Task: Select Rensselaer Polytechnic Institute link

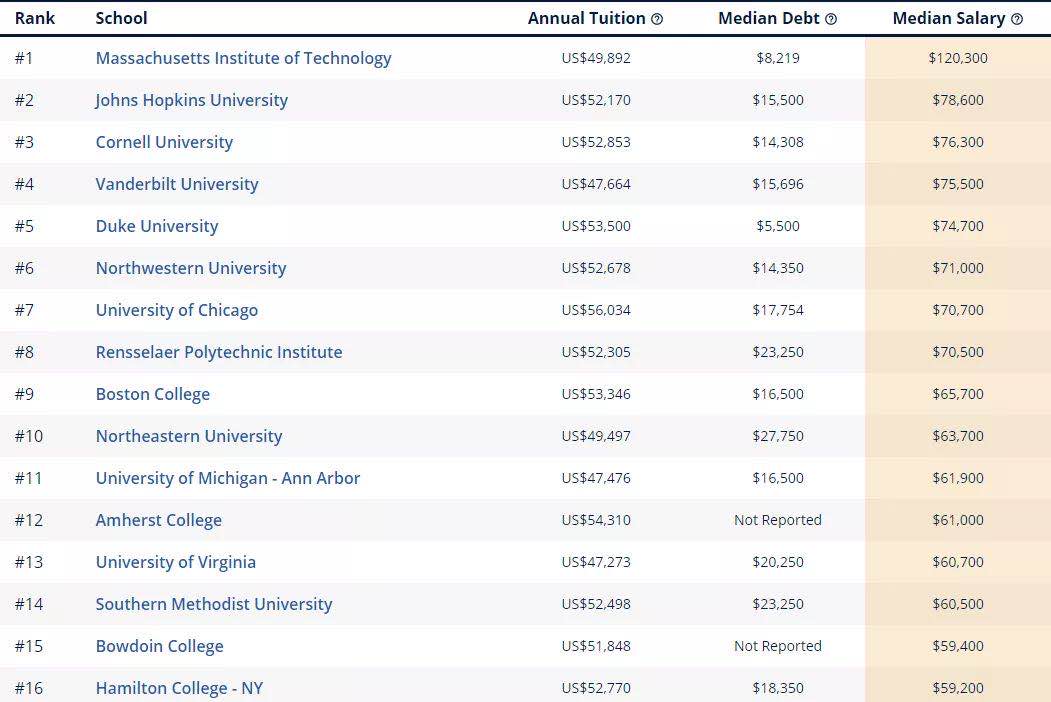Action: tap(219, 352)
